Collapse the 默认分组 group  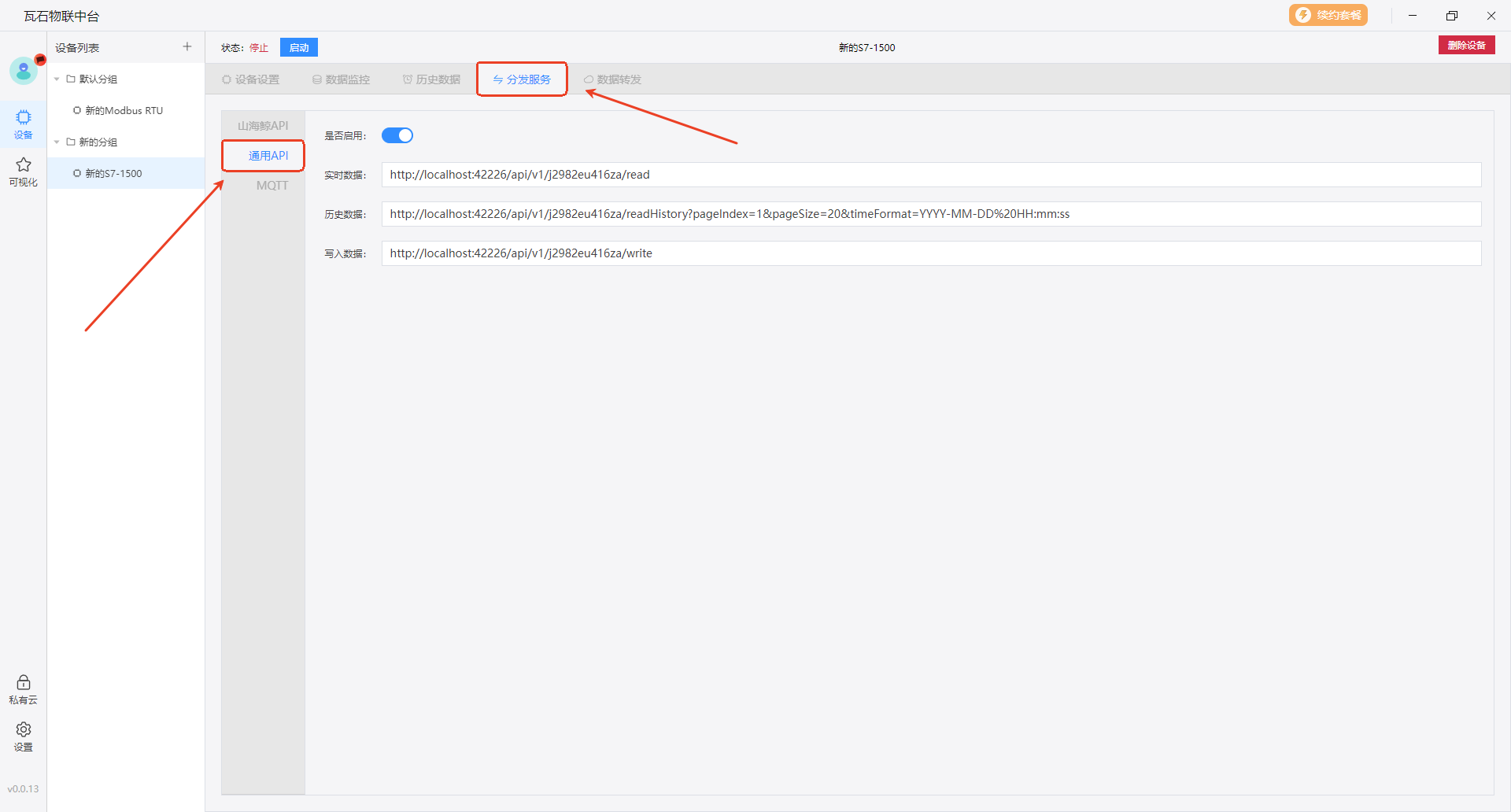[x=57, y=79]
